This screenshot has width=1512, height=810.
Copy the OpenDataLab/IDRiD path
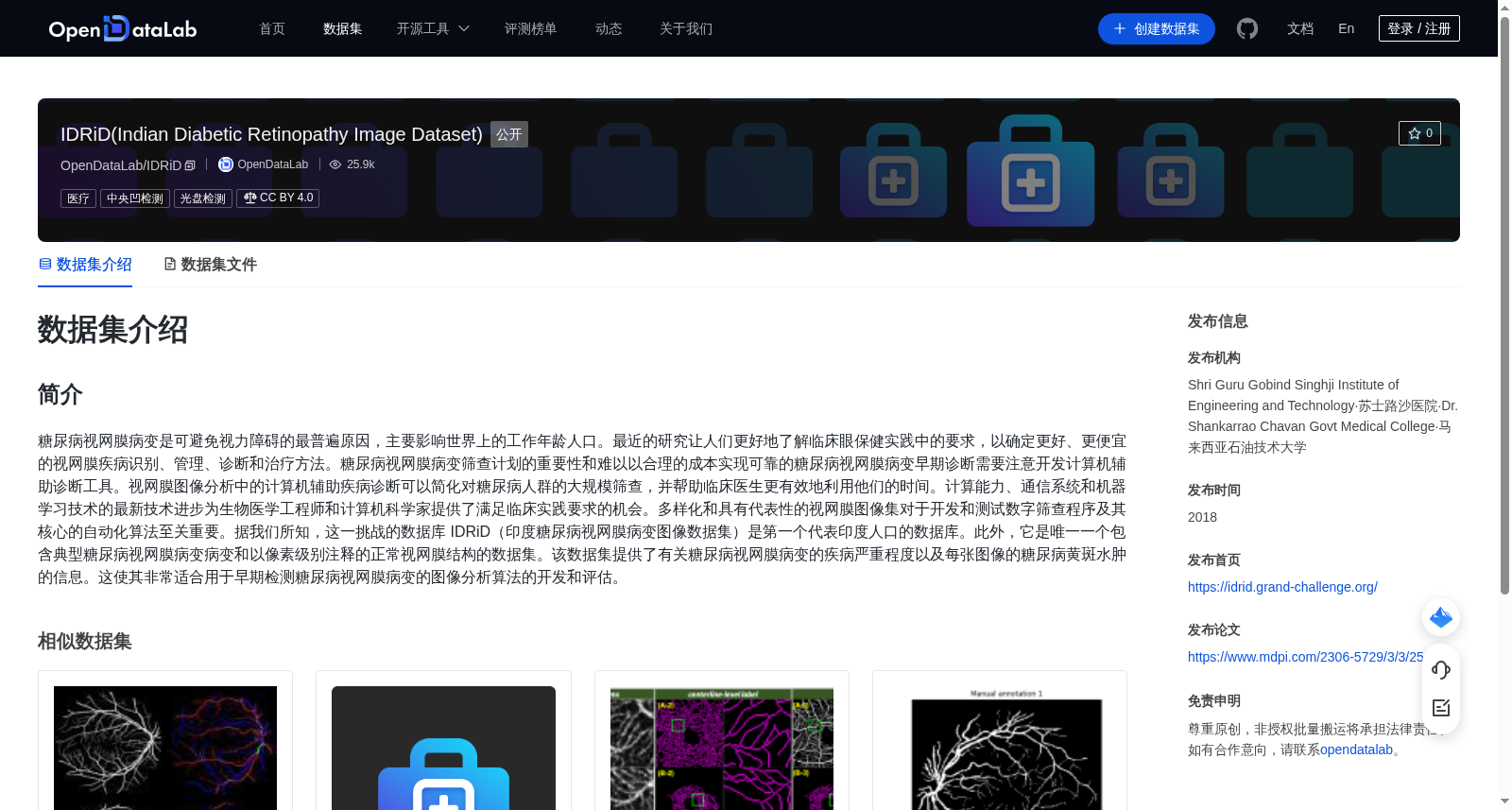(x=190, y=165)
